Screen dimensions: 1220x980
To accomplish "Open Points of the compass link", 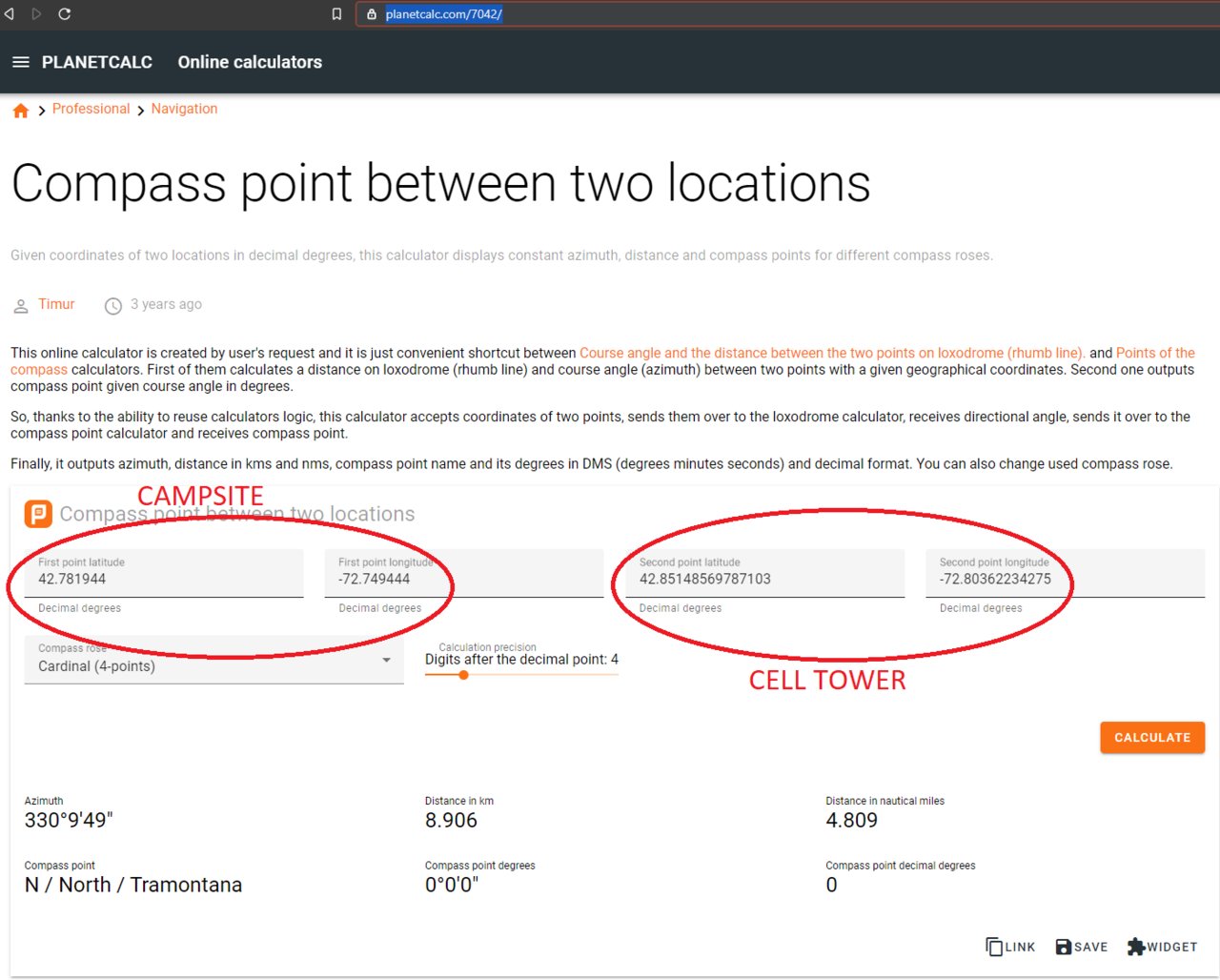I will coord(1155,353).
